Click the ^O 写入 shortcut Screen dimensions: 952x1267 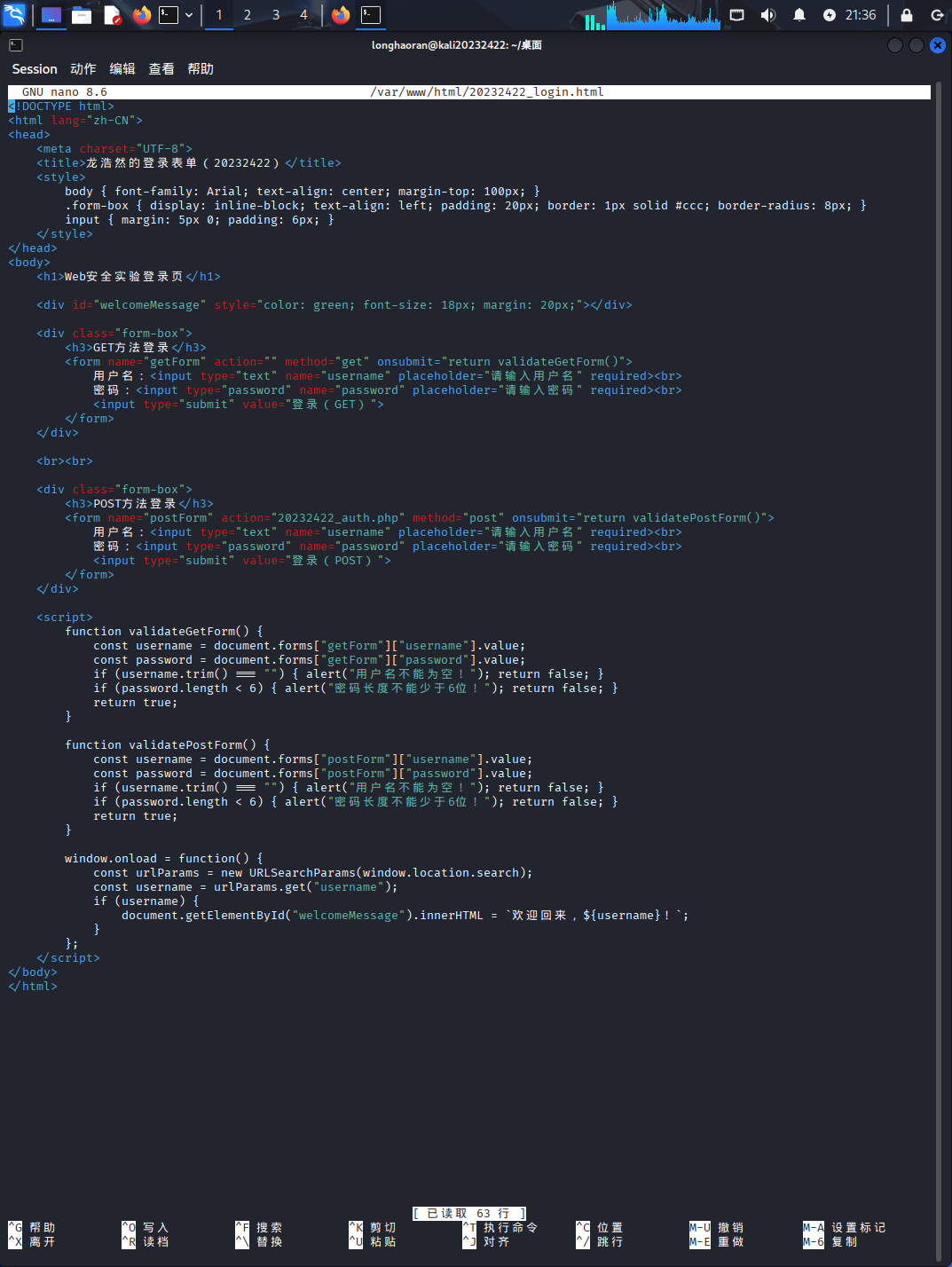coord(146,1228)
